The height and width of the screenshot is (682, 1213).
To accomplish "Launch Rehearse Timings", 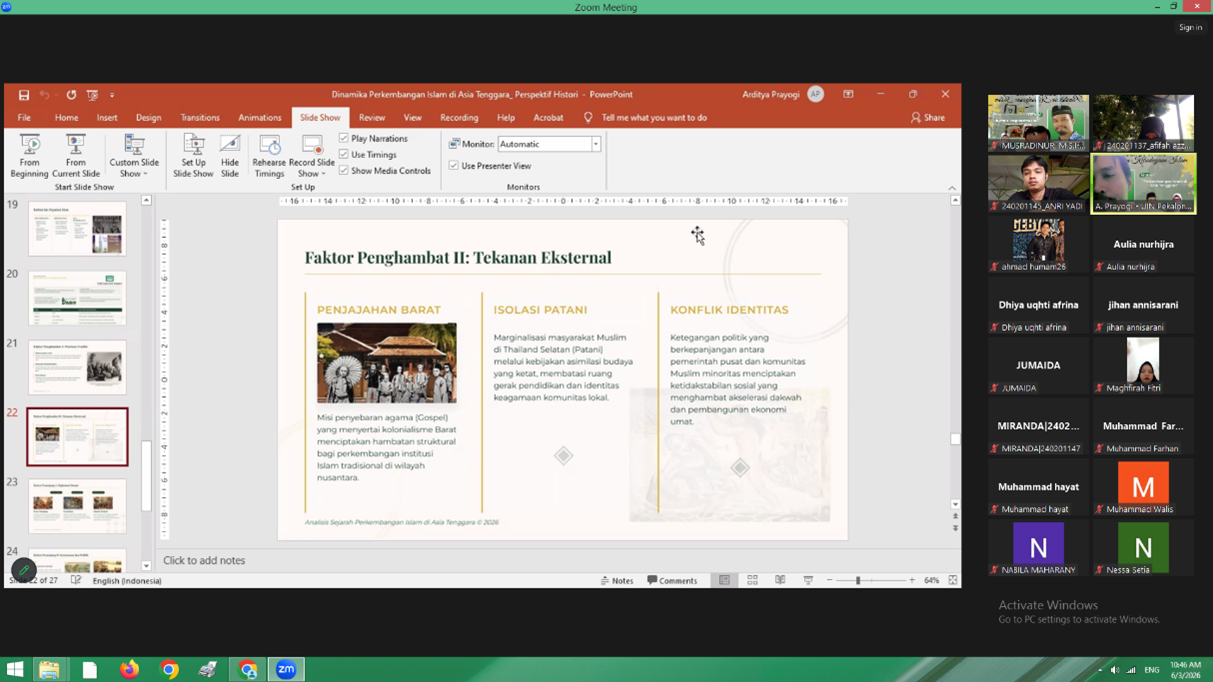I will [x=269, y=155].
